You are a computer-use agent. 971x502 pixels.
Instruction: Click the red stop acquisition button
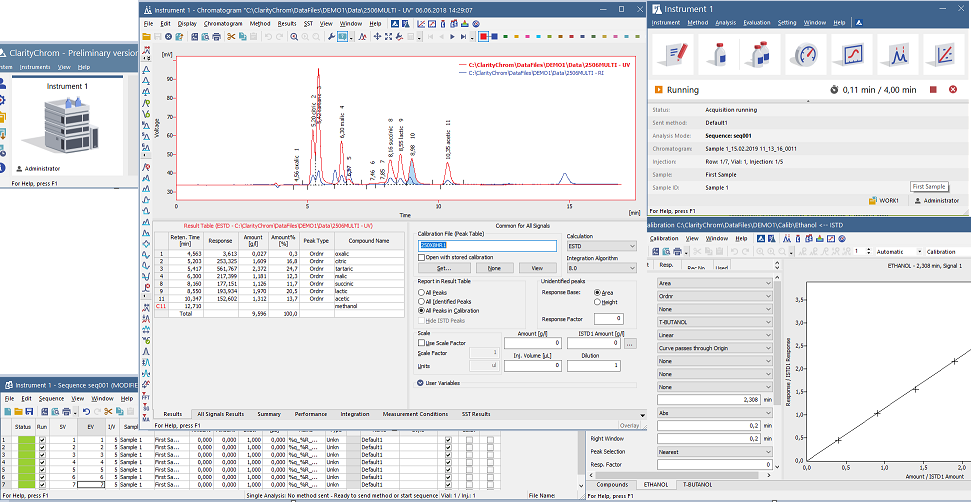click(933, 90)
